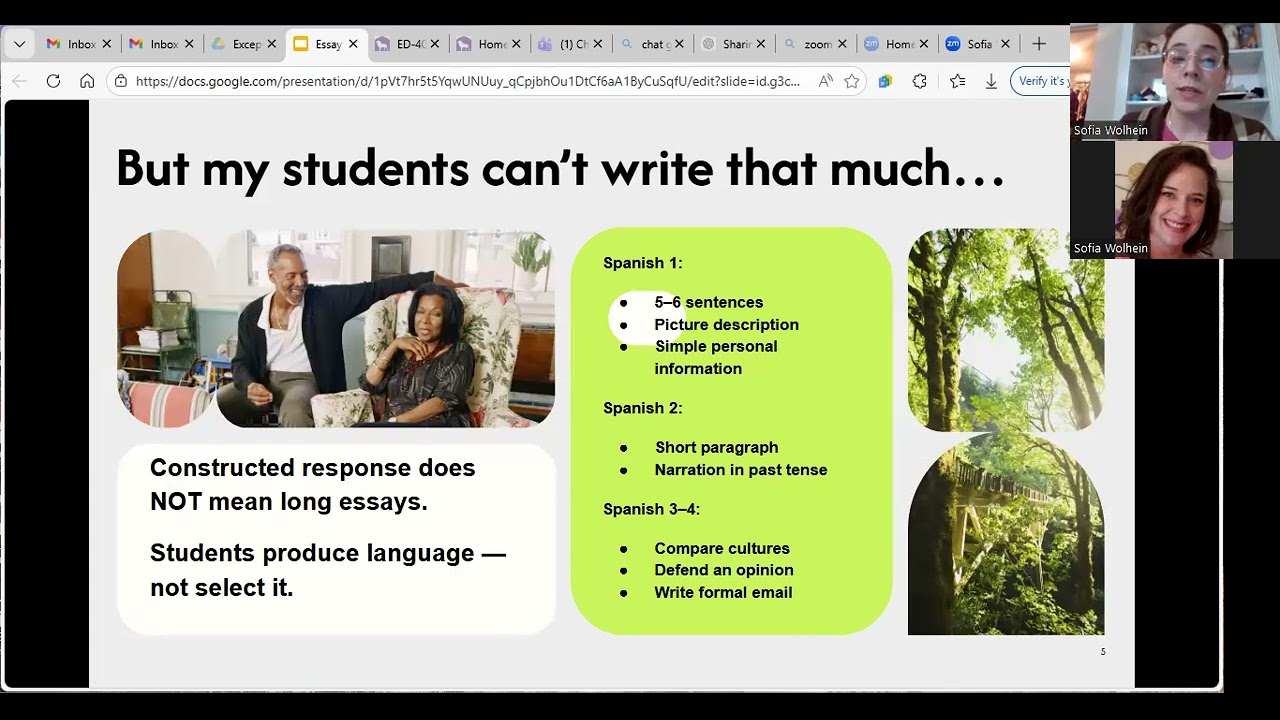Click the "Defend an opinion" bullet
Viewport: 1280px width, 720px height.
coord(724,570)
